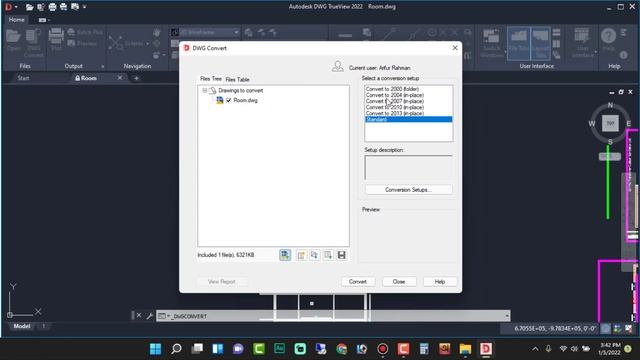Expand quick access toolbar customize arrow
Viewport: 640px width, 360px height.
[84, 7]
